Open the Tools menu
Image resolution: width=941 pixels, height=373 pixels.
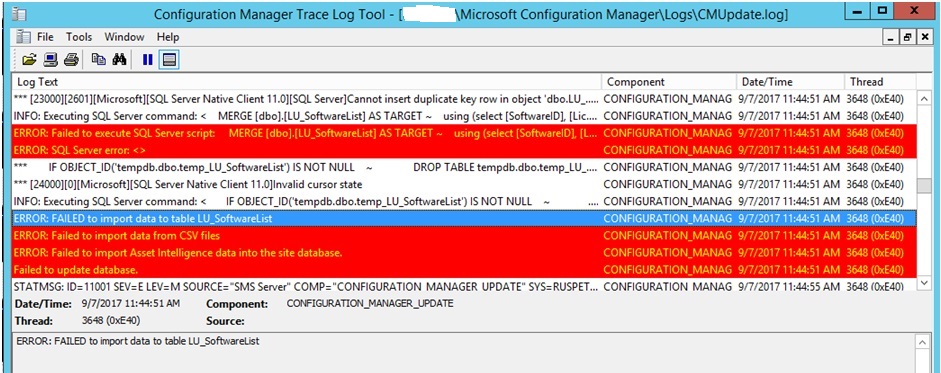(x=79, y=37)
